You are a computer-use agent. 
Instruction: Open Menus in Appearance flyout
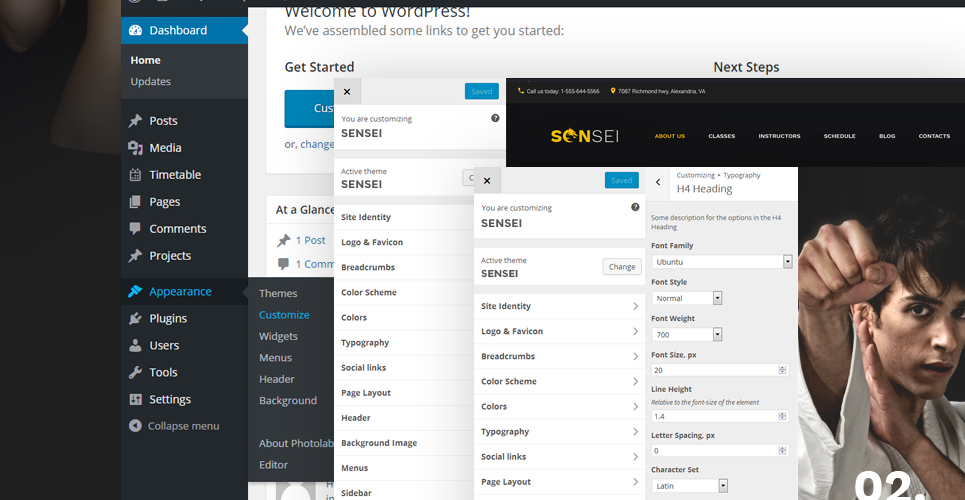point(276,358)
